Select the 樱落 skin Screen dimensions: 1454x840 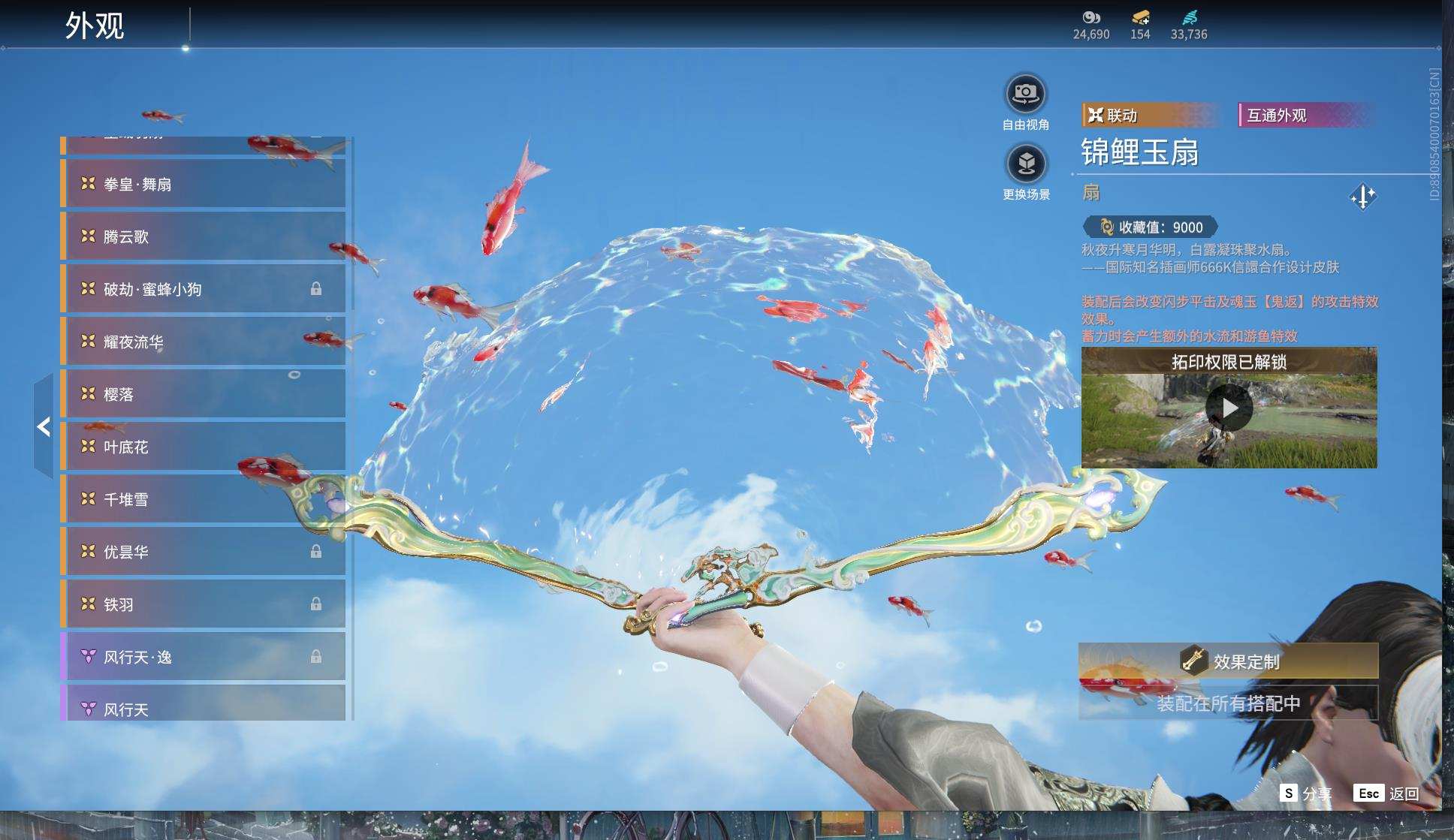(x=203, y=394)
